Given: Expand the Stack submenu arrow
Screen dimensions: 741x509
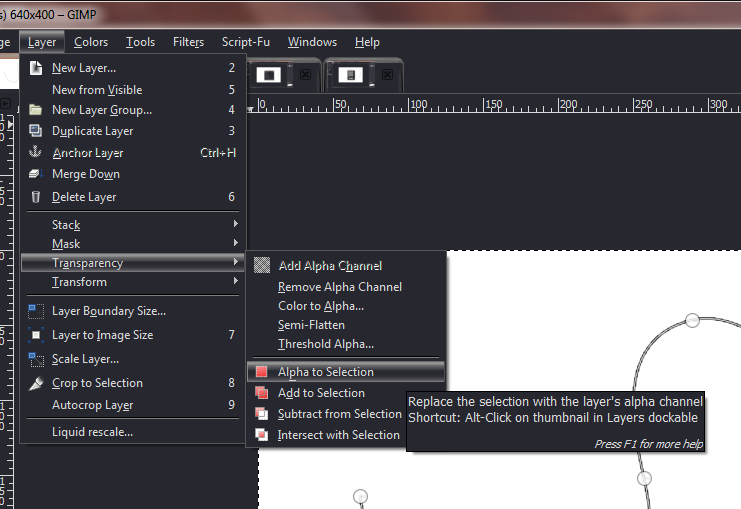Looking at the screenshot, I should [x=235, y=224].
